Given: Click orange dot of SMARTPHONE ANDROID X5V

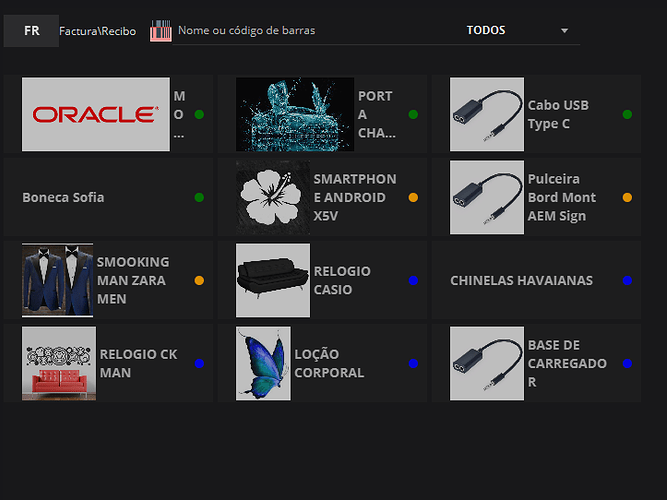Looking at the screenshot, I should [x=413, y=197].
